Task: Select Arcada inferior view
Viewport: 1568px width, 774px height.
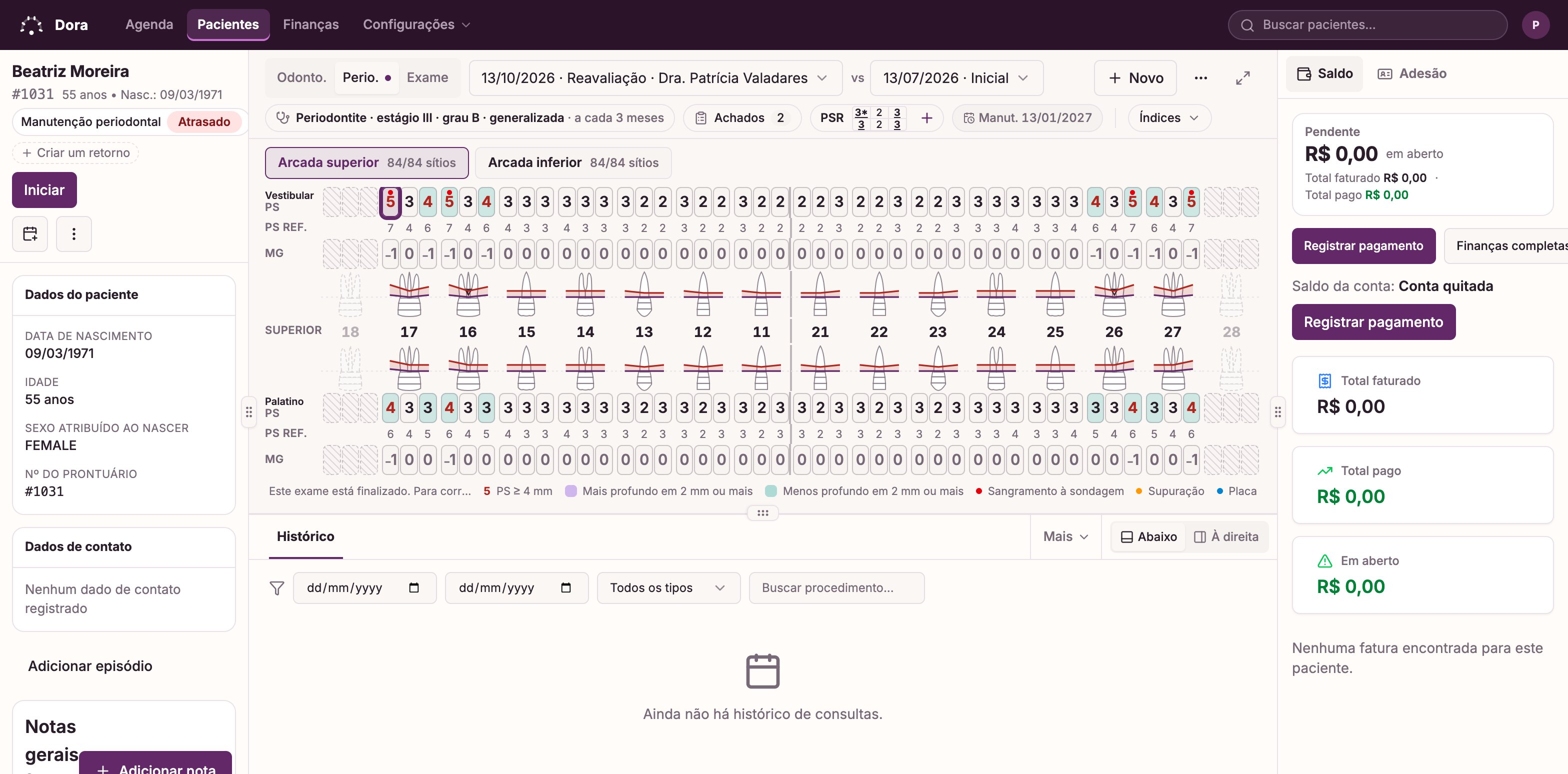Action: tap(573, 162)
